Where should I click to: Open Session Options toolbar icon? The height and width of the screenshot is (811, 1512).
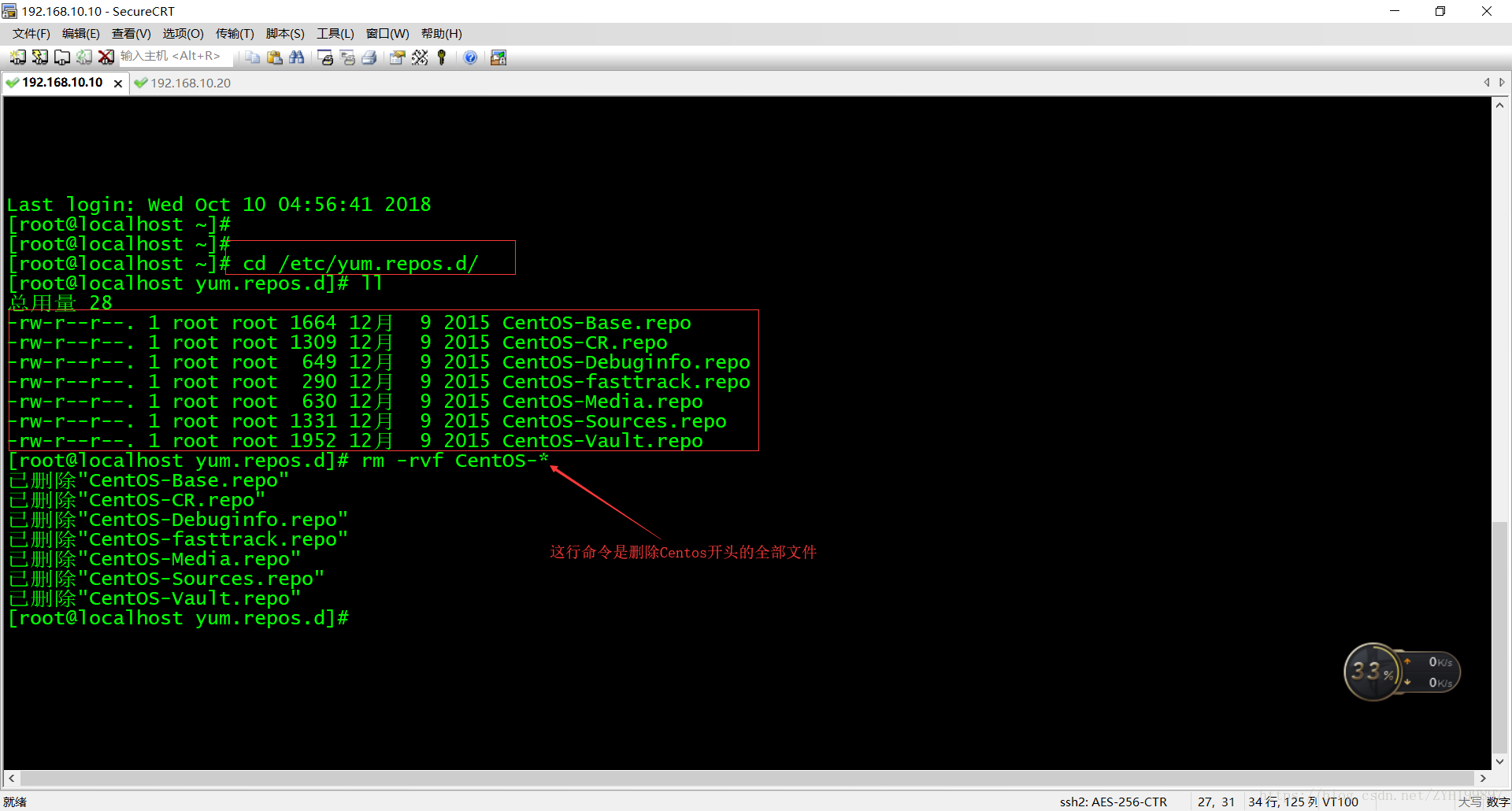tap(398, 57)
